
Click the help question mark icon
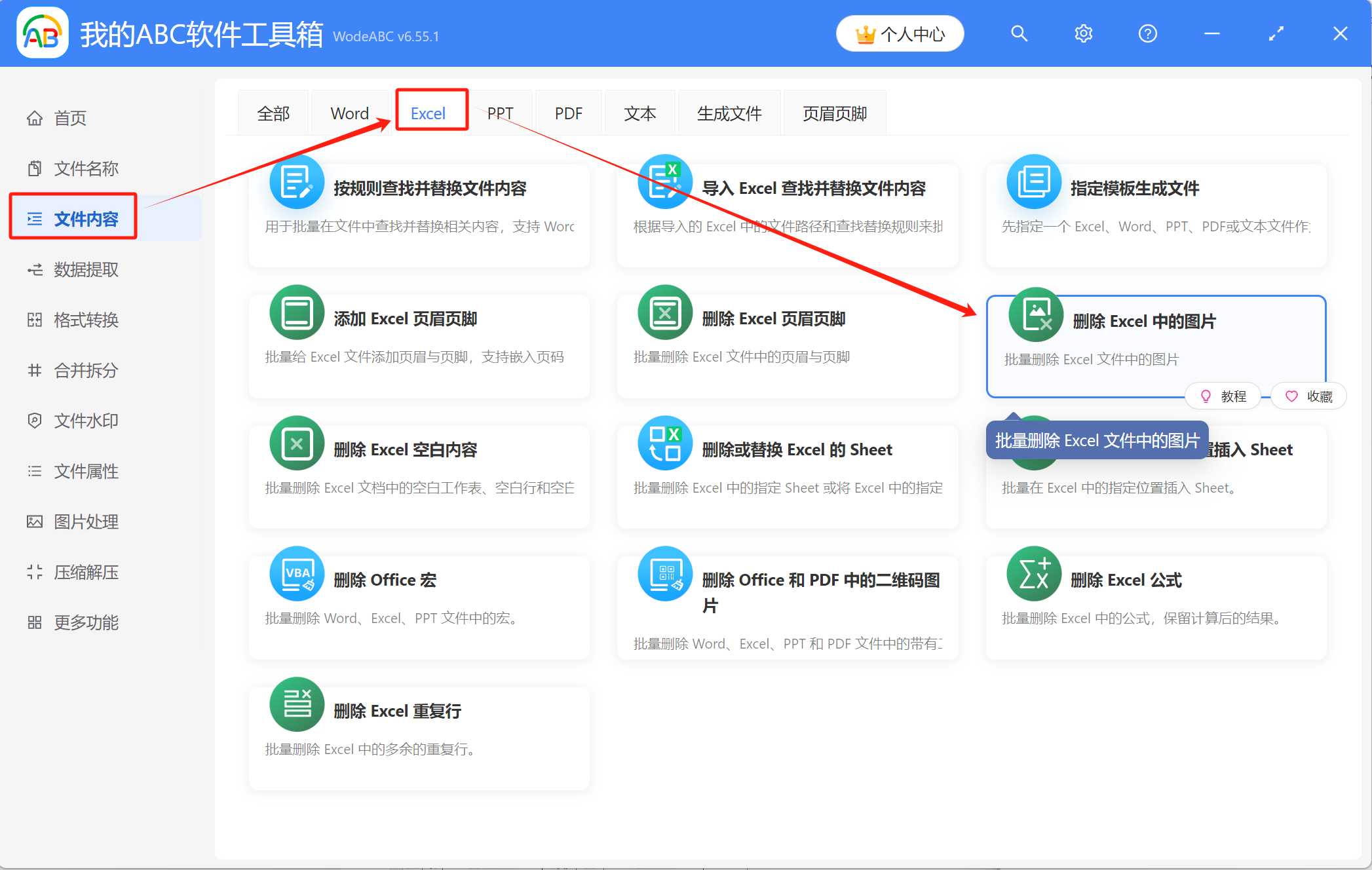1147,33
